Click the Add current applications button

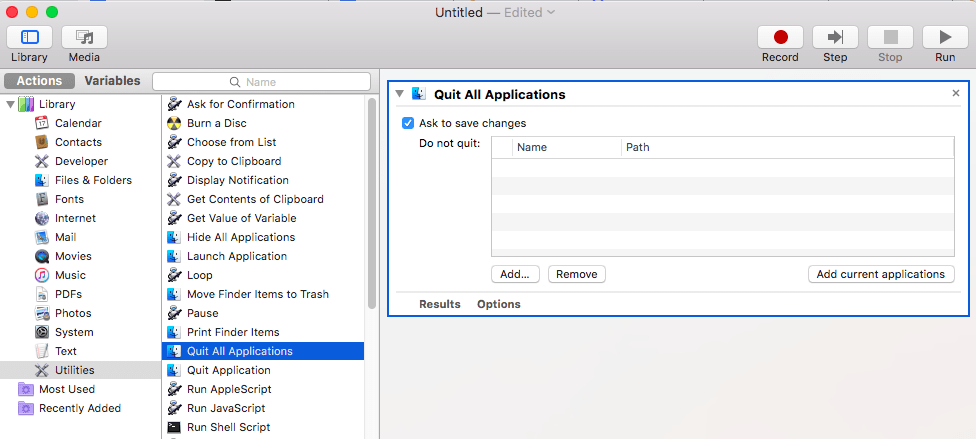tap(880, 274)
